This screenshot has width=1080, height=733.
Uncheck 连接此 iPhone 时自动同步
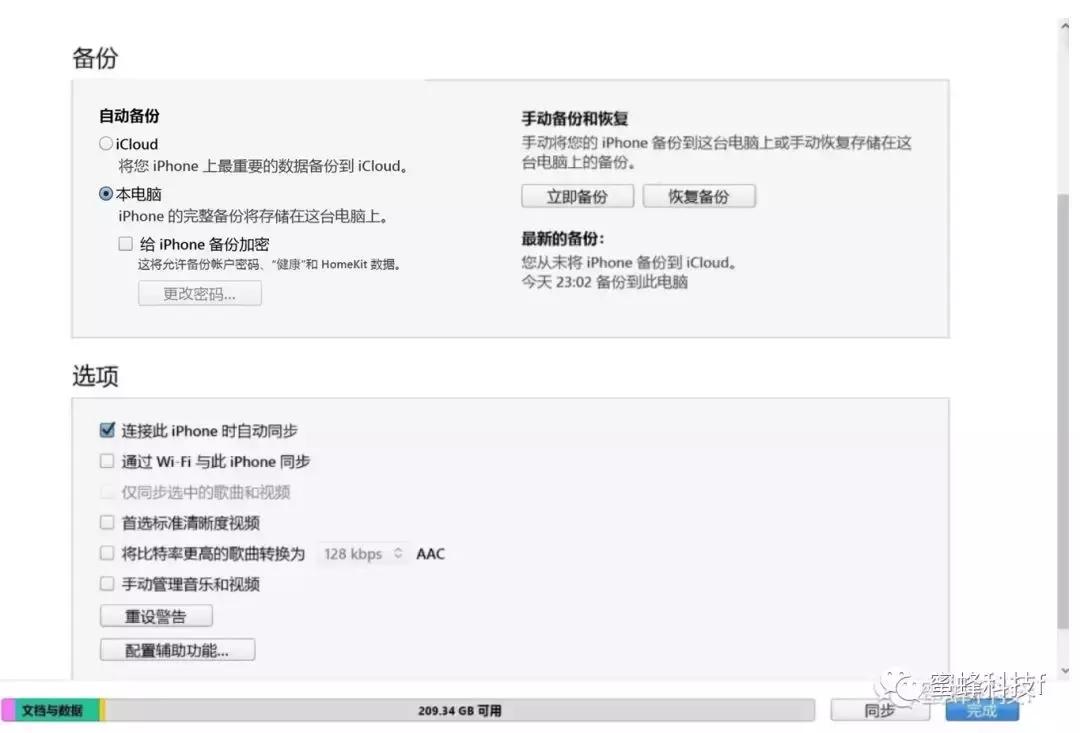click(x=107, y=431)
